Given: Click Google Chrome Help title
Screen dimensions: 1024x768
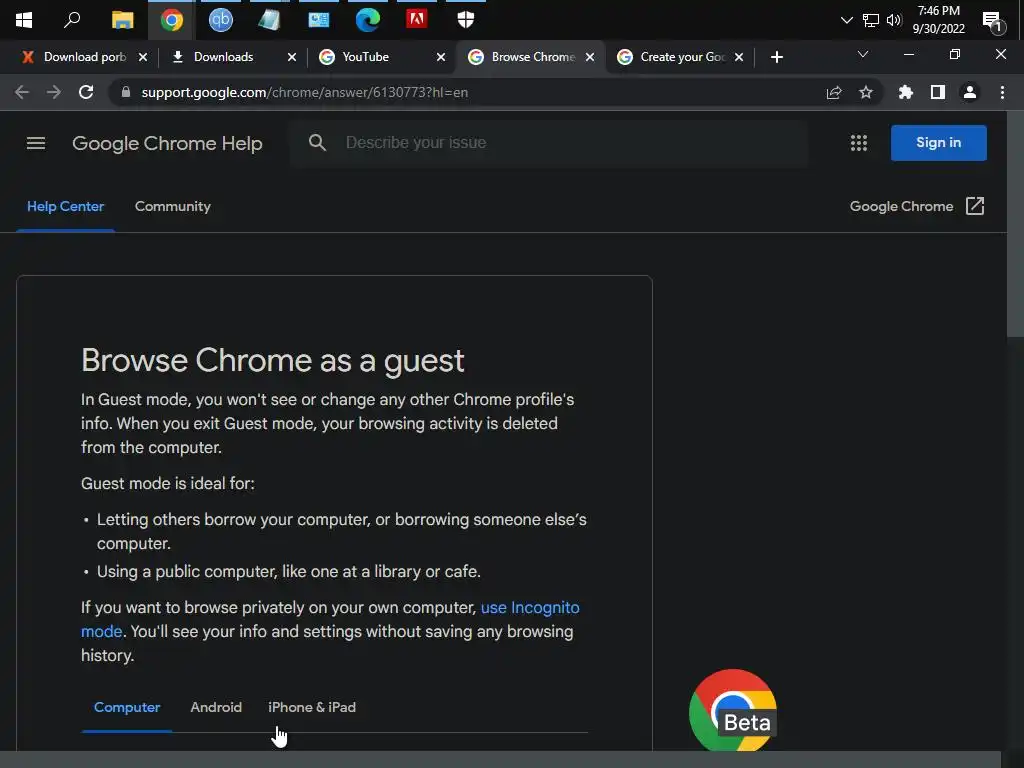Looking at the screenshot, I should (x=167, y=143).
